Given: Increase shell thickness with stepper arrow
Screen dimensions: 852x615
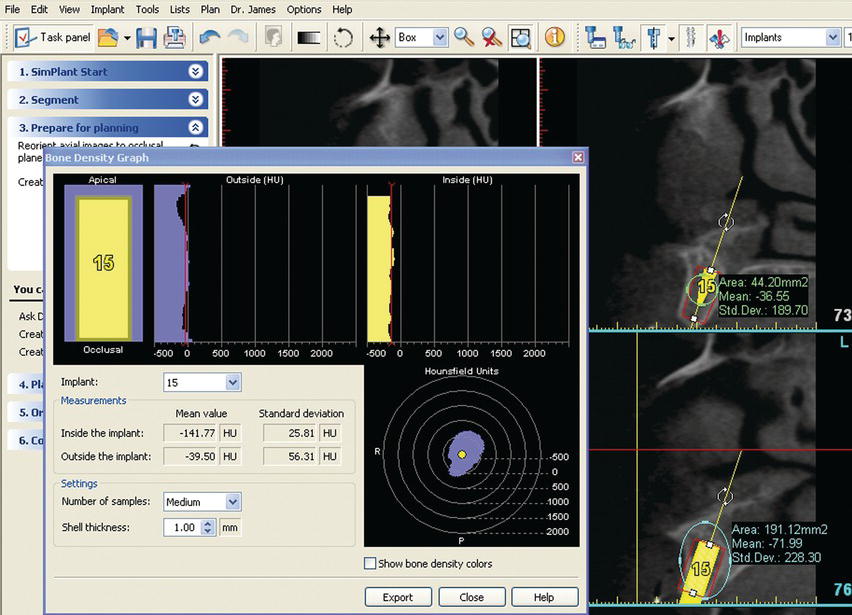Looking at the screenshot, I should point(207,523).
